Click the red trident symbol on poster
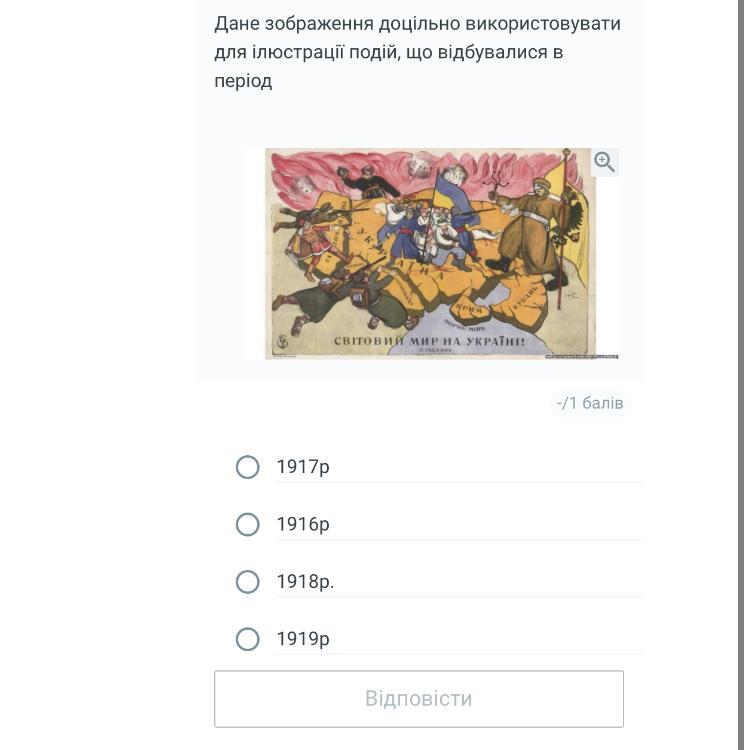This screenshot has height=750, width=750. (x=494, y=181)
